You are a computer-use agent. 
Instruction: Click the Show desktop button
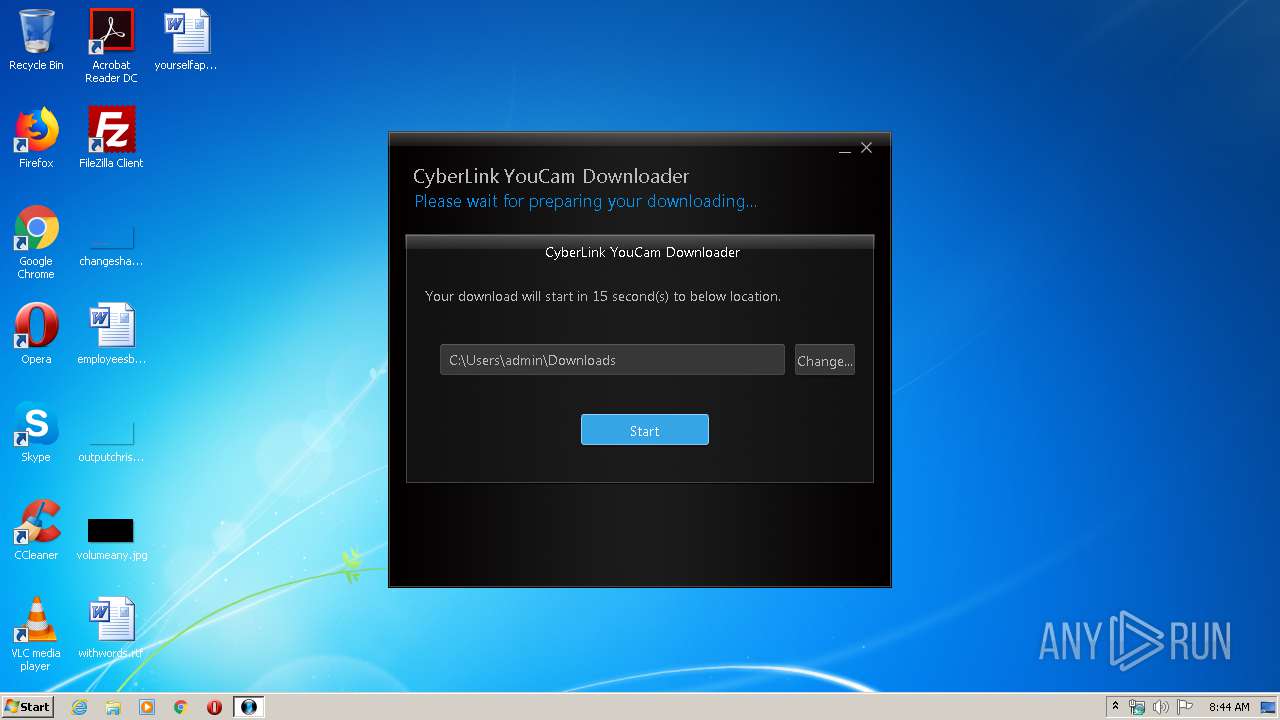(1270, 707)
